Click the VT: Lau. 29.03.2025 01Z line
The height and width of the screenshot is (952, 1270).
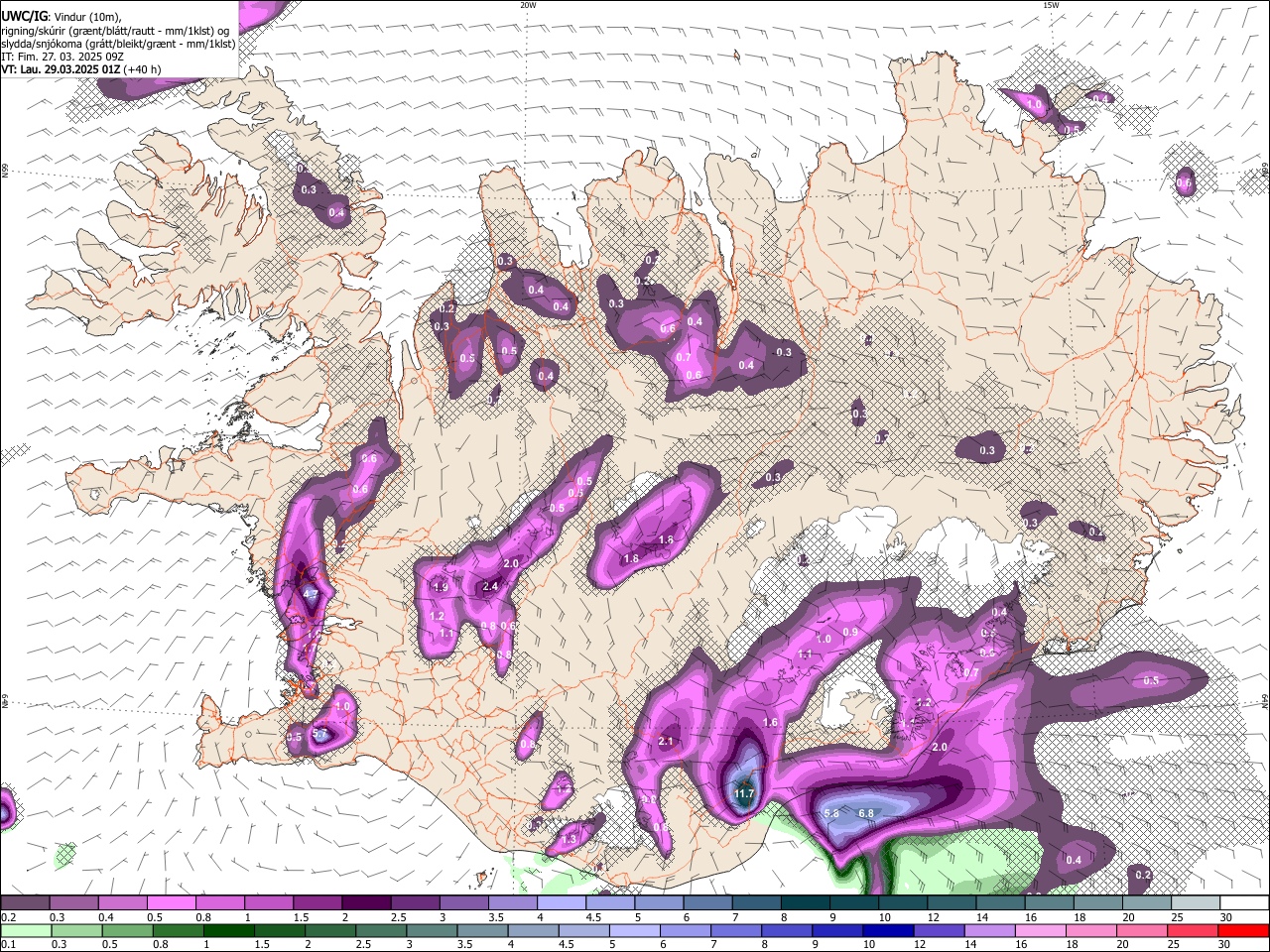(81, 69)
